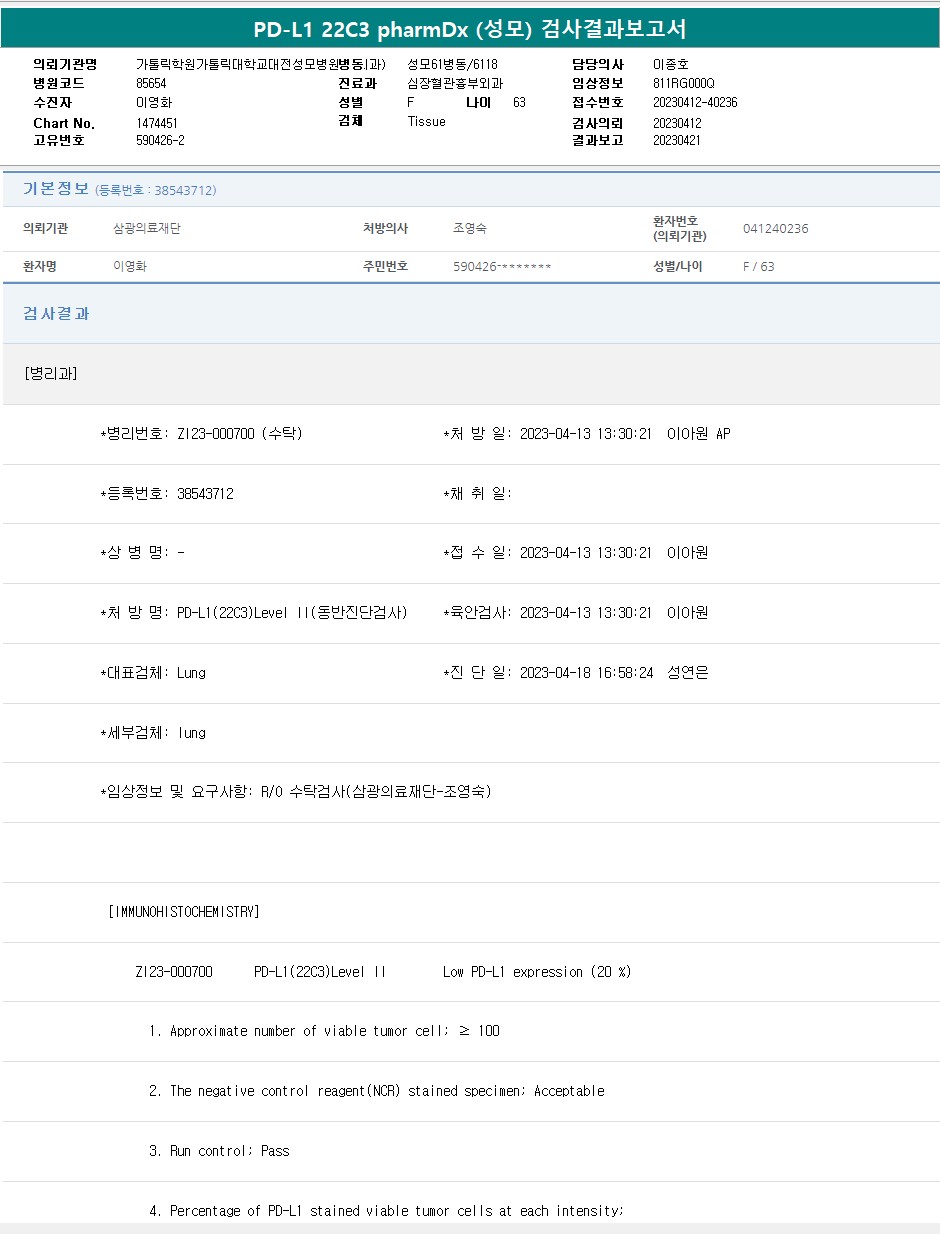The image size is (940, 1234).
Task: Click the negative control reagent Acceptable line
Action: pyautogui.click(x=376, y=1090)
